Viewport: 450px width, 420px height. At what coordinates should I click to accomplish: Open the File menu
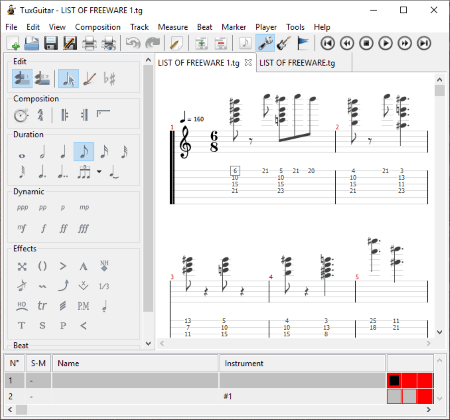tap(11, 27)
